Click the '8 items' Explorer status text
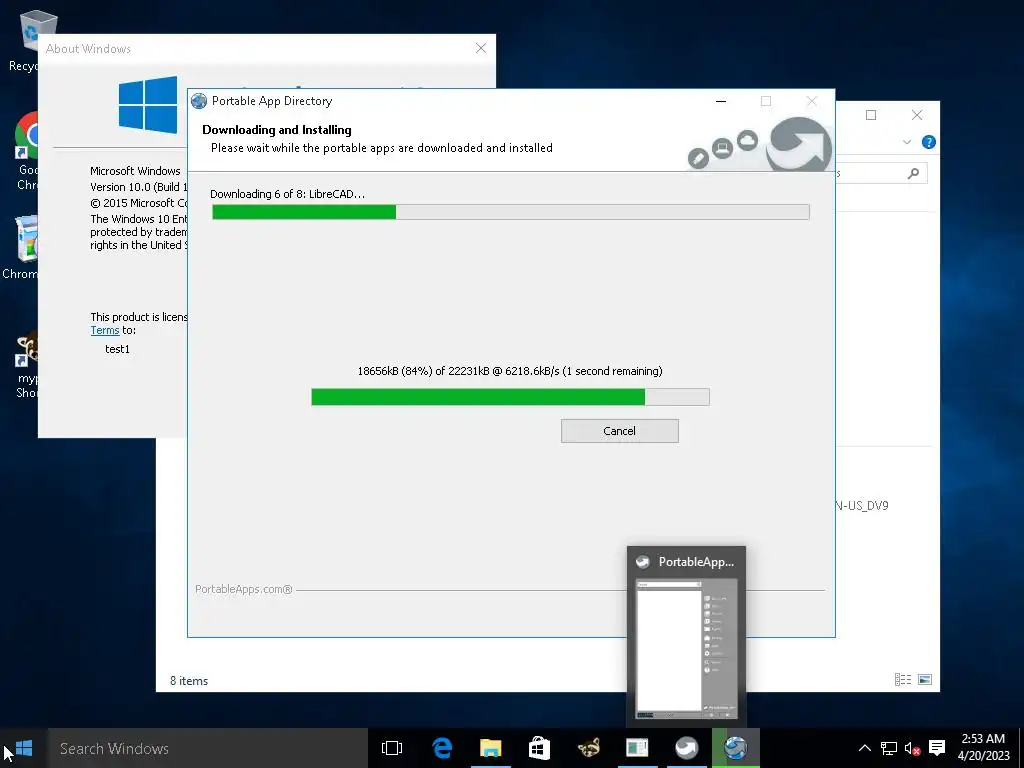Screen dimensions: 1024x768 point(189,680)
